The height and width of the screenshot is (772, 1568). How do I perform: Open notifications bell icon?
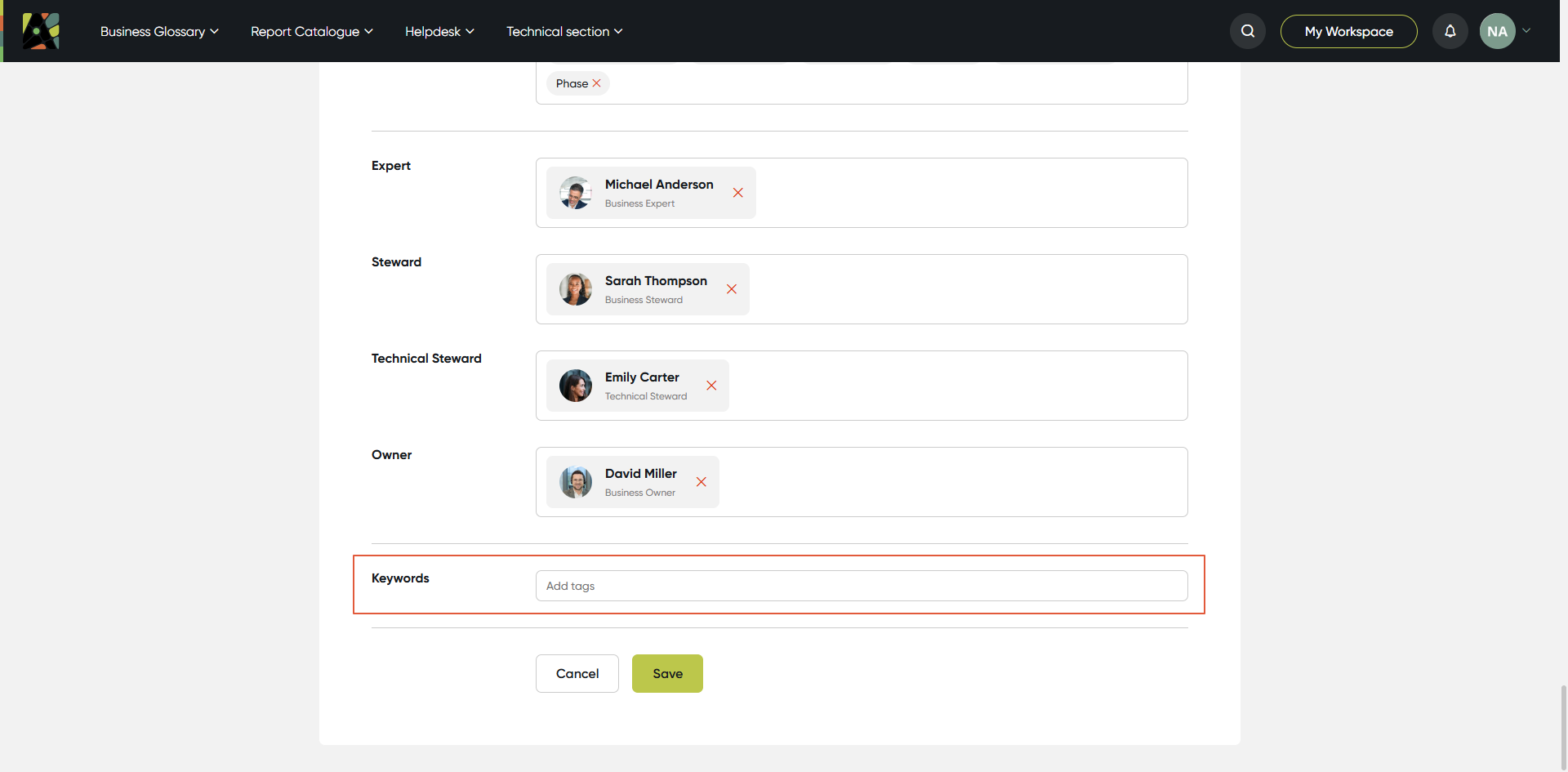point(1450,31)
